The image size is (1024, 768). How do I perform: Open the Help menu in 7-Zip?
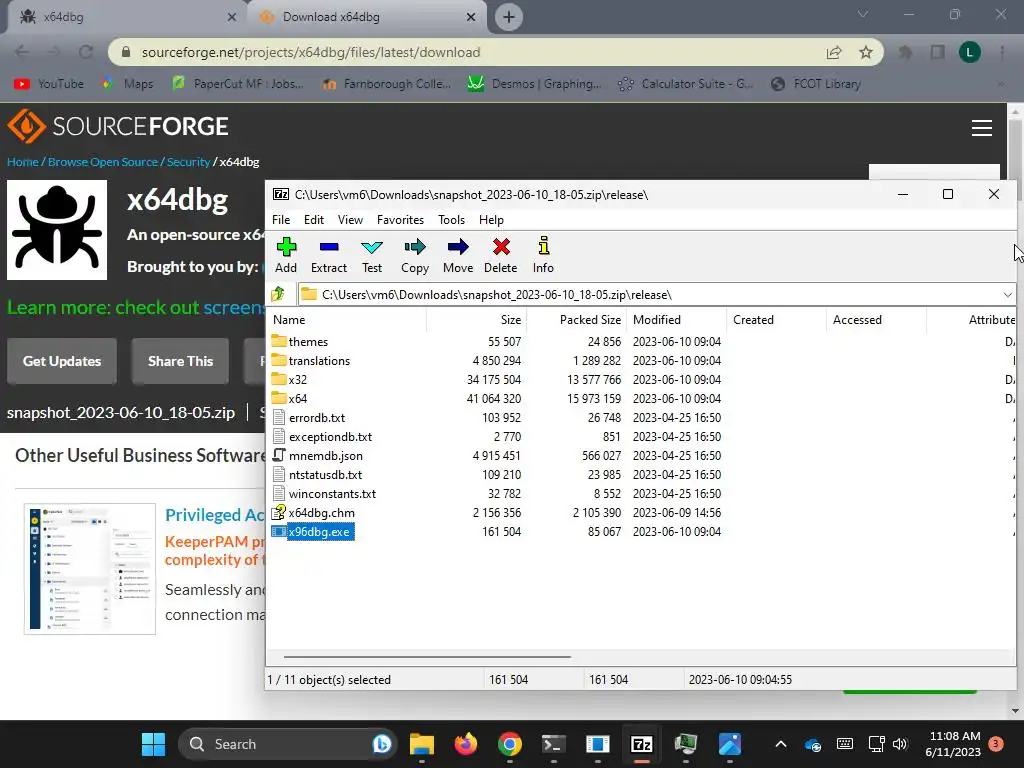(x=491, y=220)
